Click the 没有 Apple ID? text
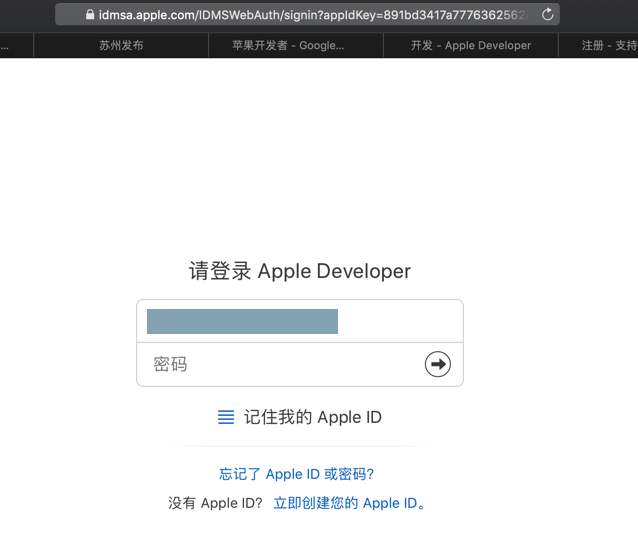Image resolution: width=638 pixels, height=549 pixels. click(x=215, y=503)
